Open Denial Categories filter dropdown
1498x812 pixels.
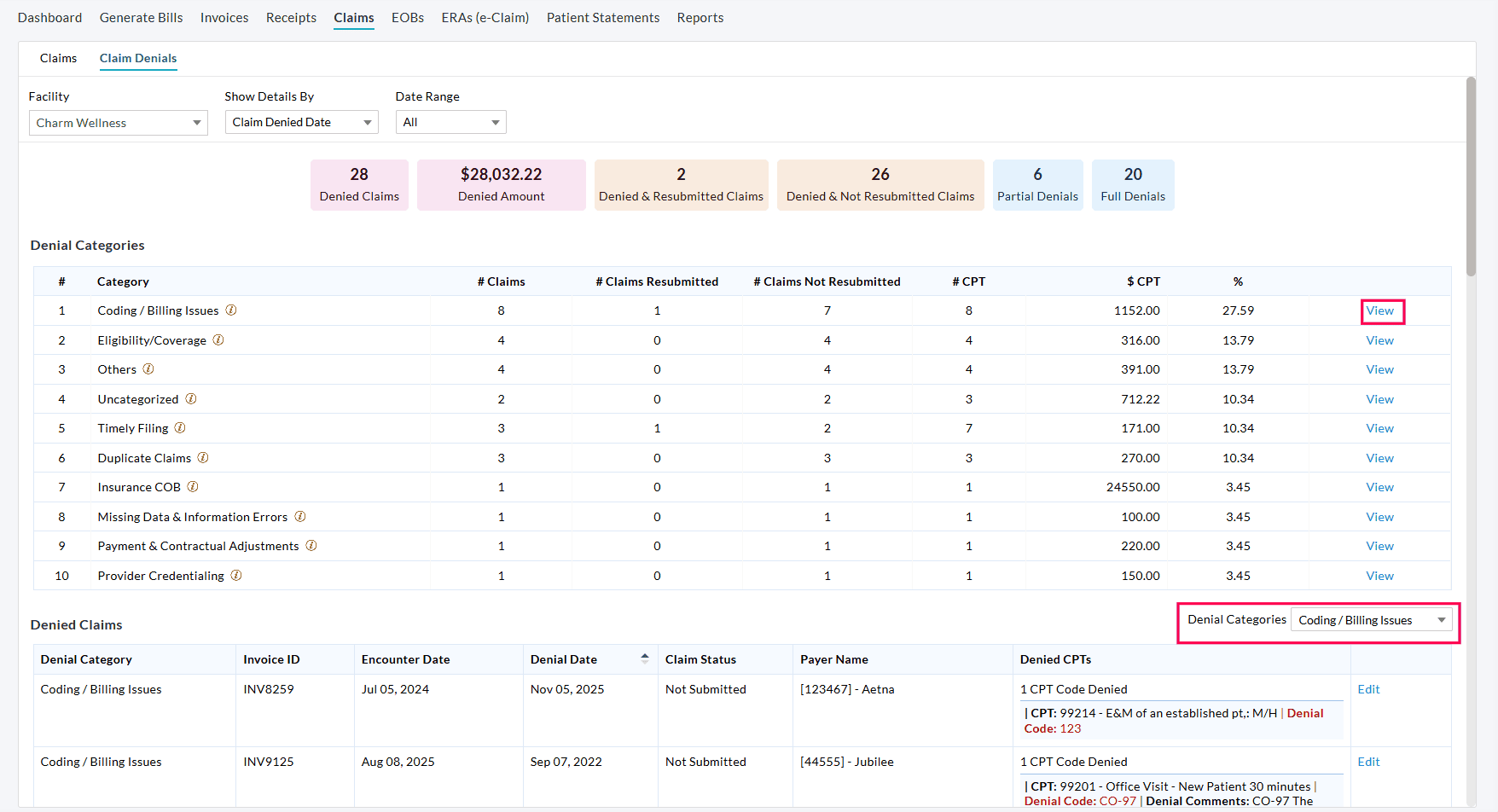(x=1372, y=620)
